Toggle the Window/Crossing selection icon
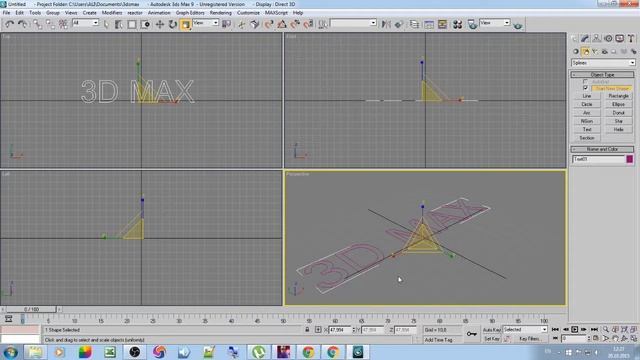Image resolution: width=640 pixels, height=360 pixels. click(145, 24)
